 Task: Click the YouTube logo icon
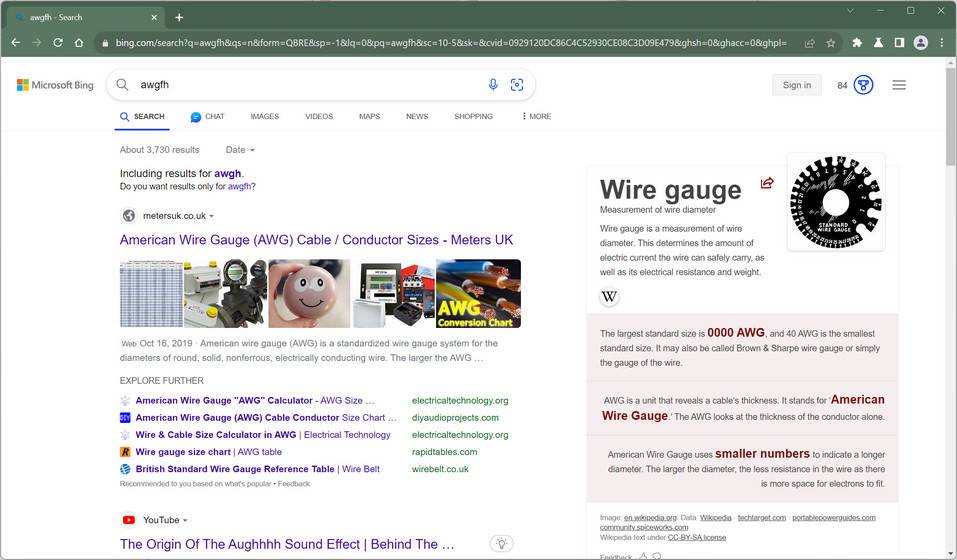point(128,520)
